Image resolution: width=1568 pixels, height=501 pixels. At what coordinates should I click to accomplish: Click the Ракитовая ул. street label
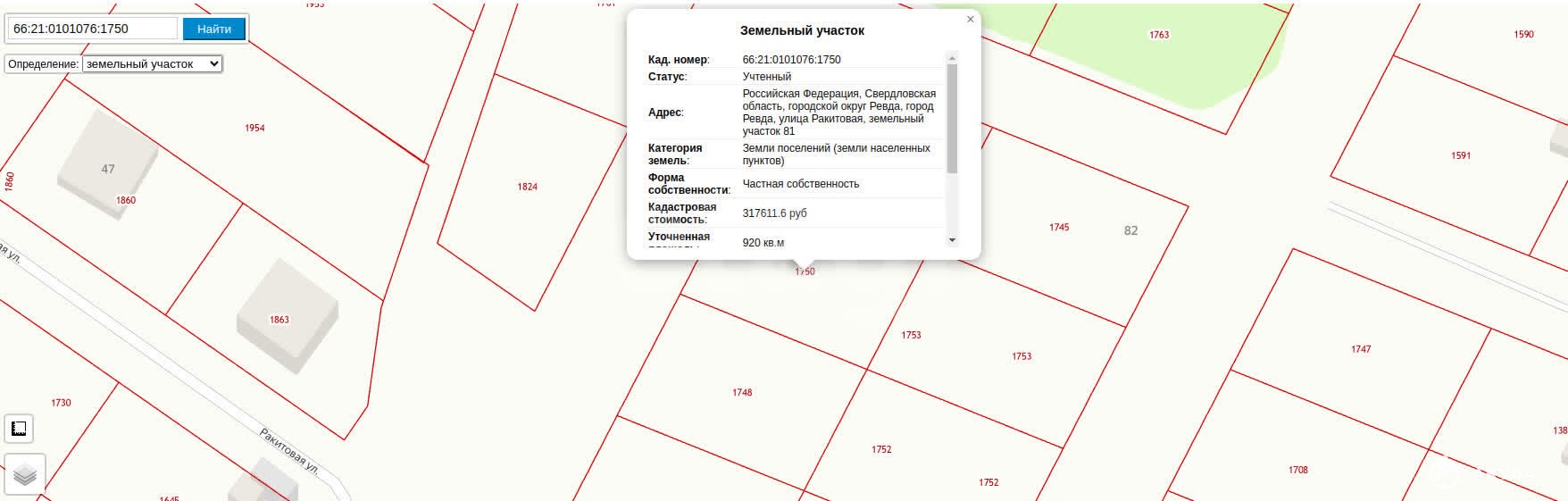click(x=289, y=452)
